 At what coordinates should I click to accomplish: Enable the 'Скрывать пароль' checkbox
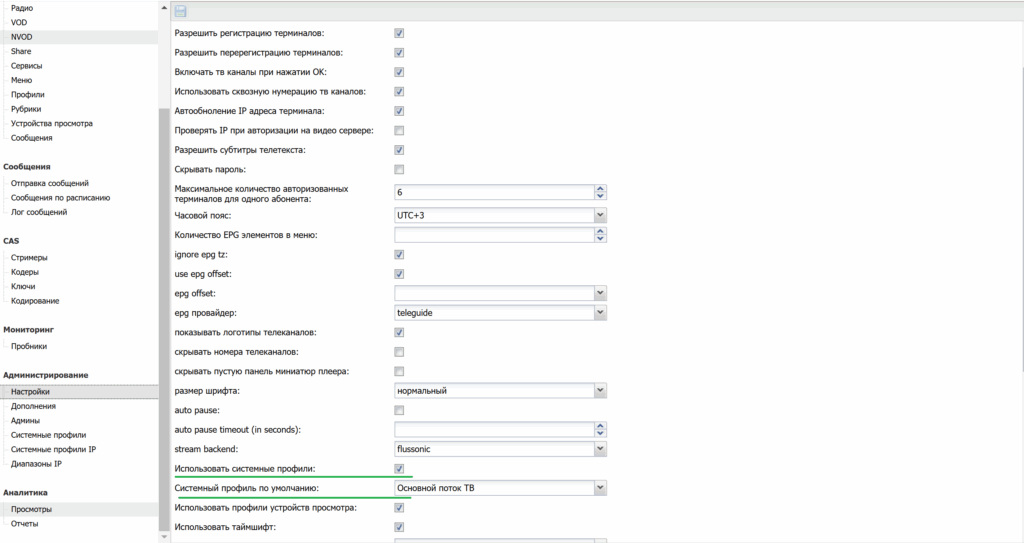[399, 169]
